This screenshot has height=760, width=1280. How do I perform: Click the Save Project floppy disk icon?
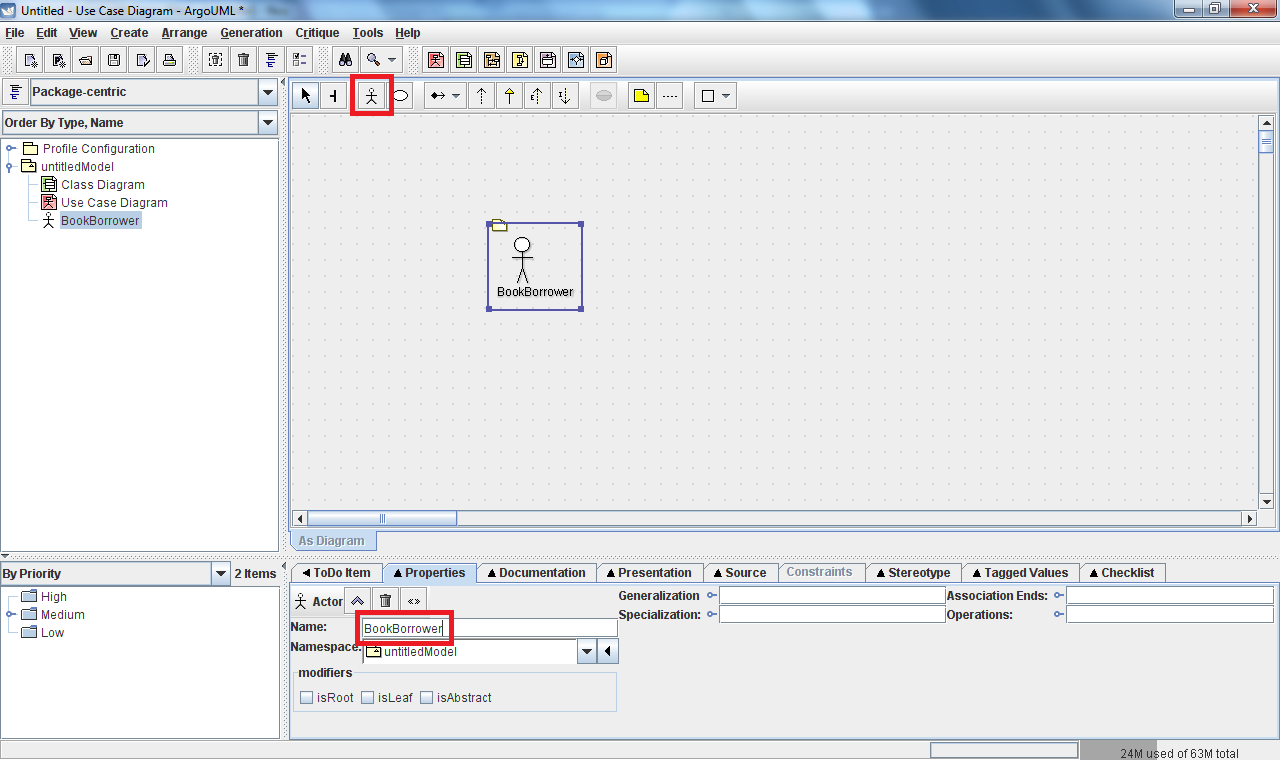tap(114, 60)
